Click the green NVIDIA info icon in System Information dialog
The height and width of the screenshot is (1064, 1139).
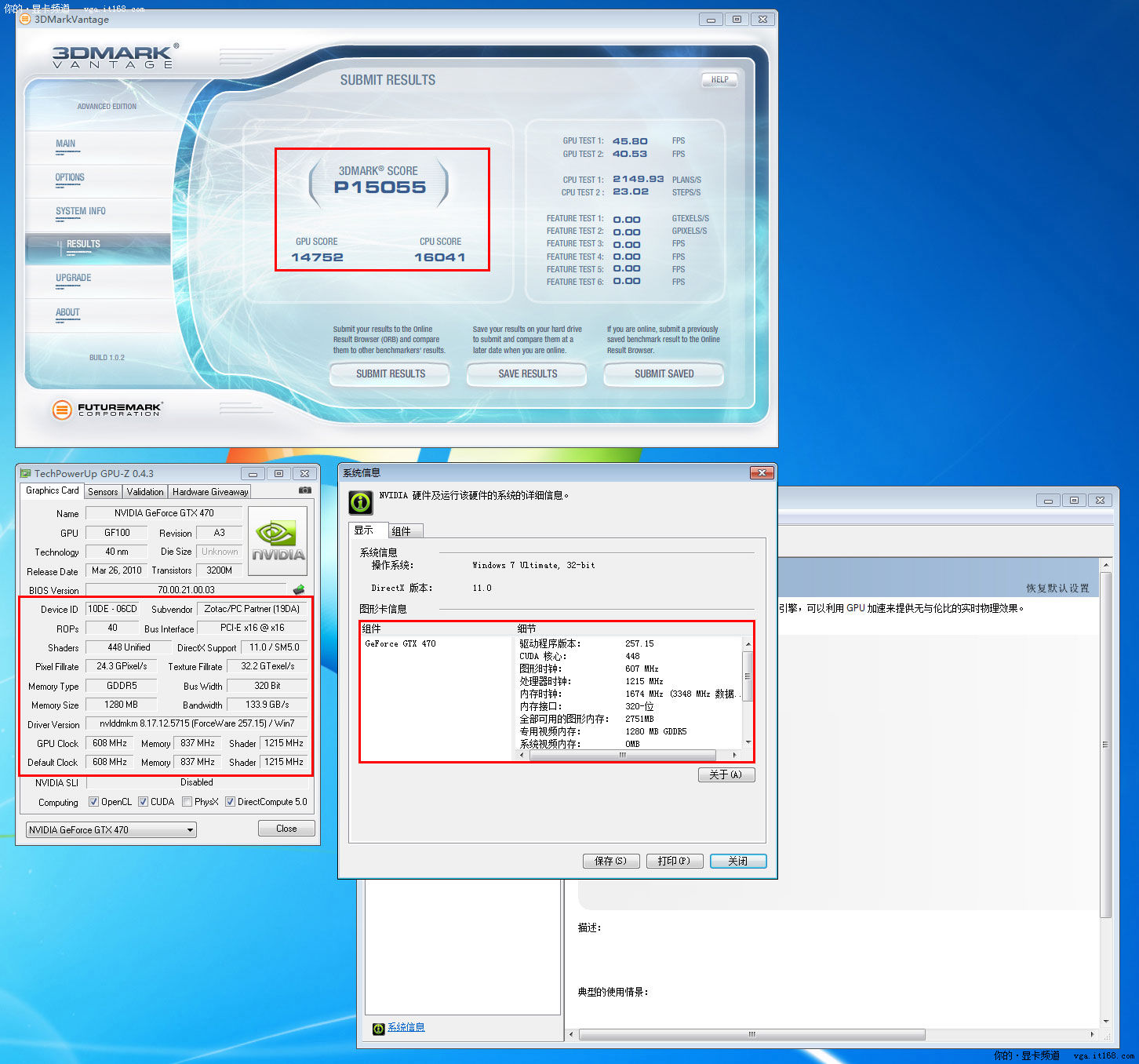pos(361,502)
